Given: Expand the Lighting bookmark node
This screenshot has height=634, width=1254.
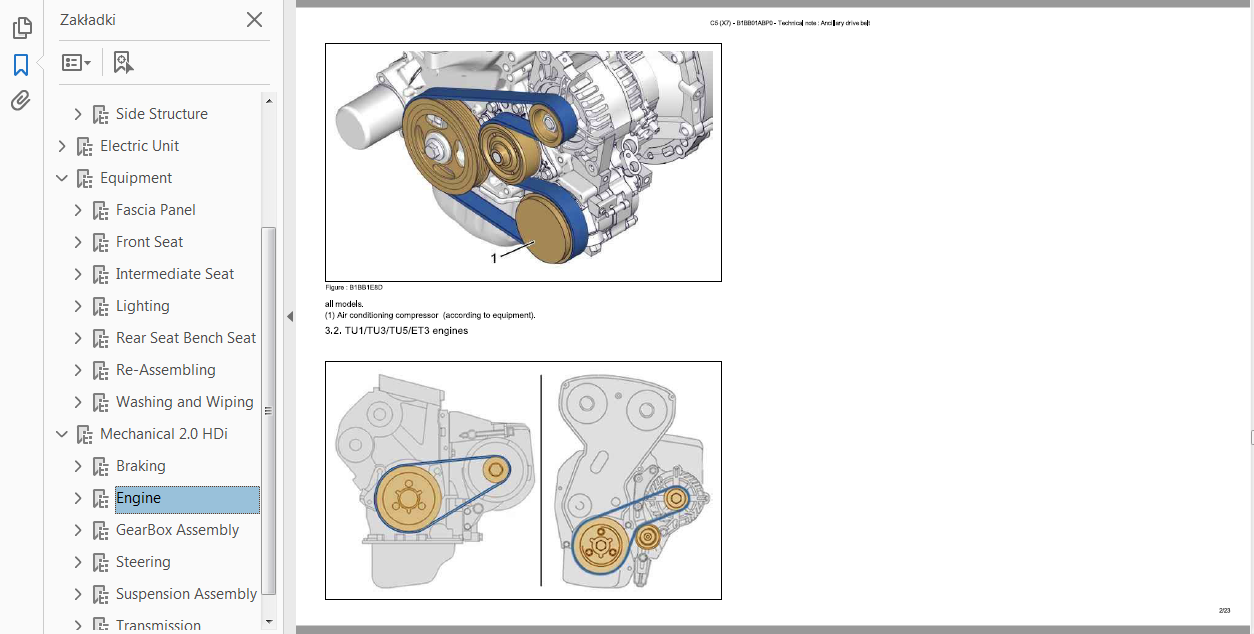Looking at the screenshot, I should pos(78,306).
